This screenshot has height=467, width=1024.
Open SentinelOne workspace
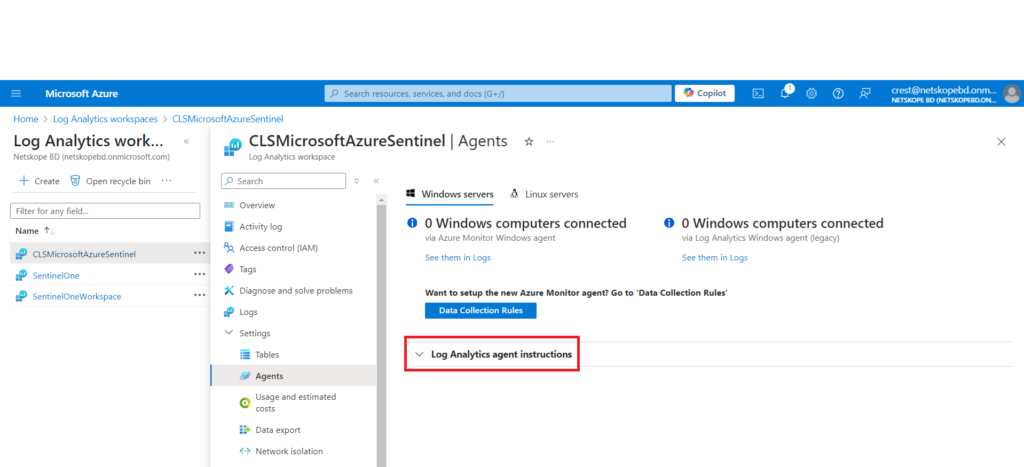(x=56, y=275)
